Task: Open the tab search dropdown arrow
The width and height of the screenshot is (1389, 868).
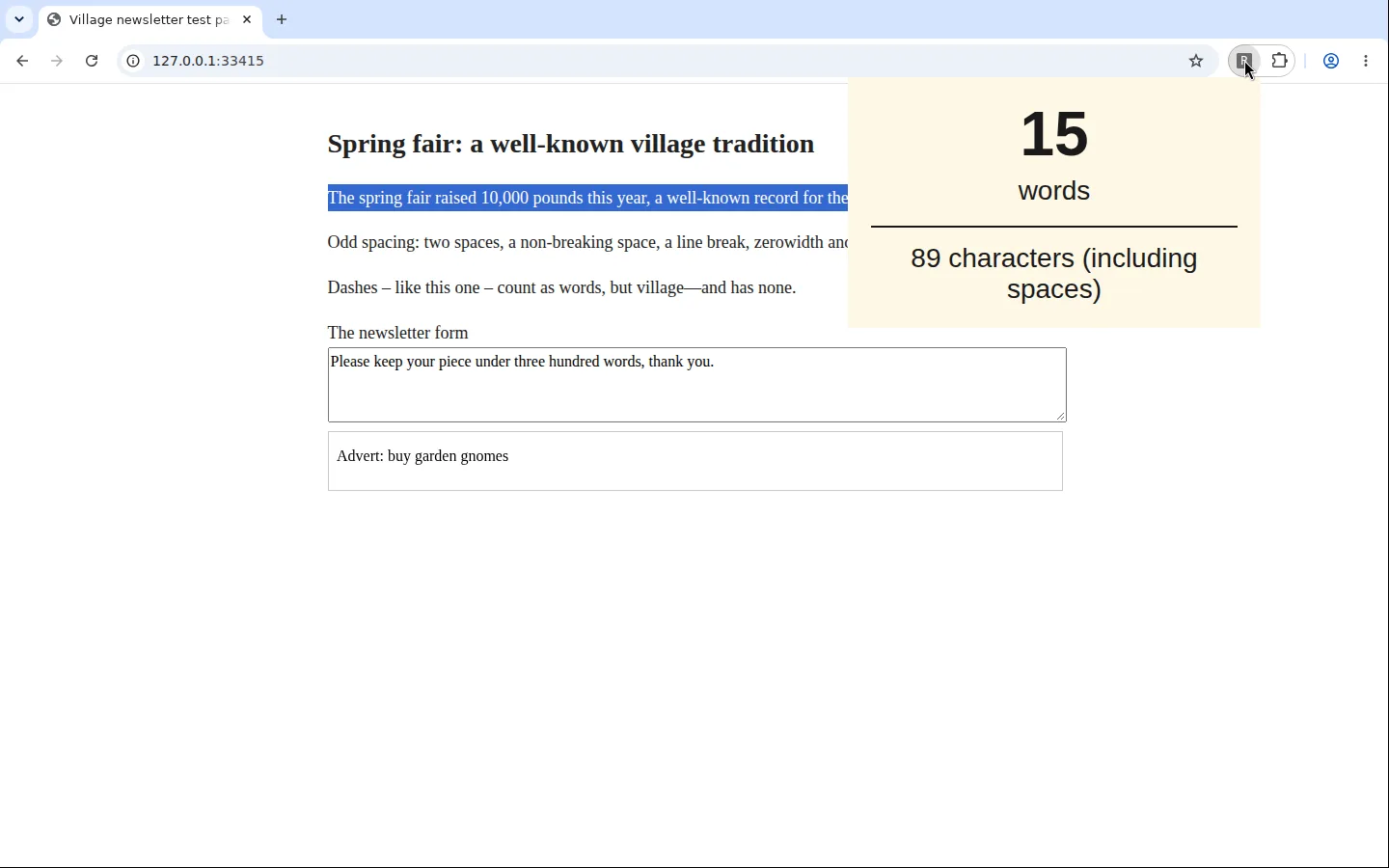Action: 19,19
